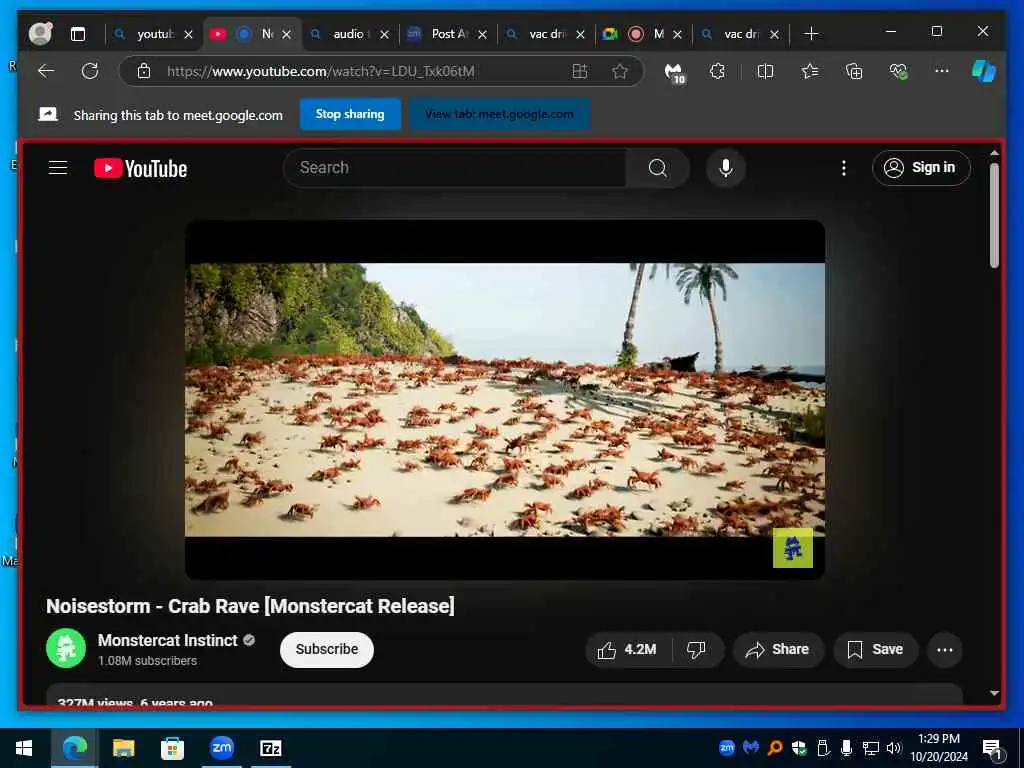1024x768 pixels.
Task: Open Malwarebytes extension with badge 10
Action: tap(675, 72)
